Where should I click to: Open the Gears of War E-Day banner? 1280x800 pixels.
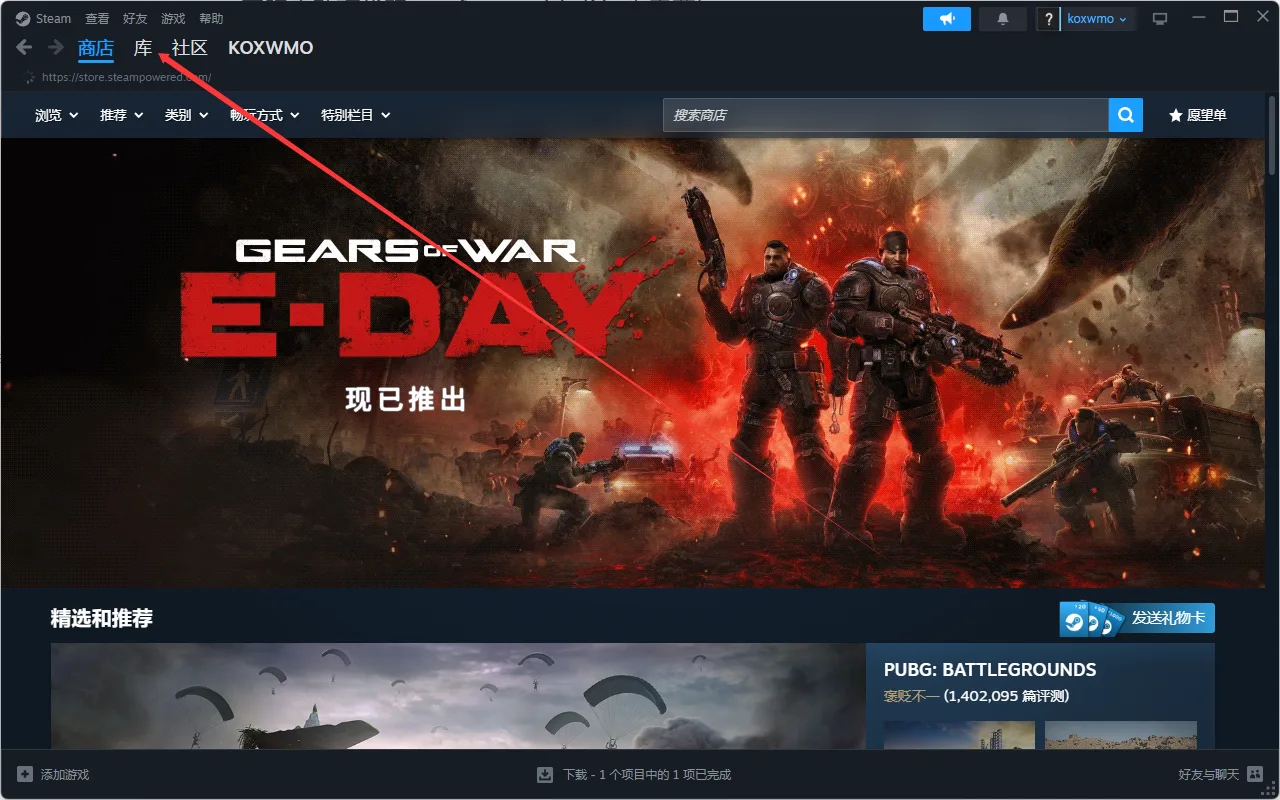pyautogui.click(x=633, y=362)
